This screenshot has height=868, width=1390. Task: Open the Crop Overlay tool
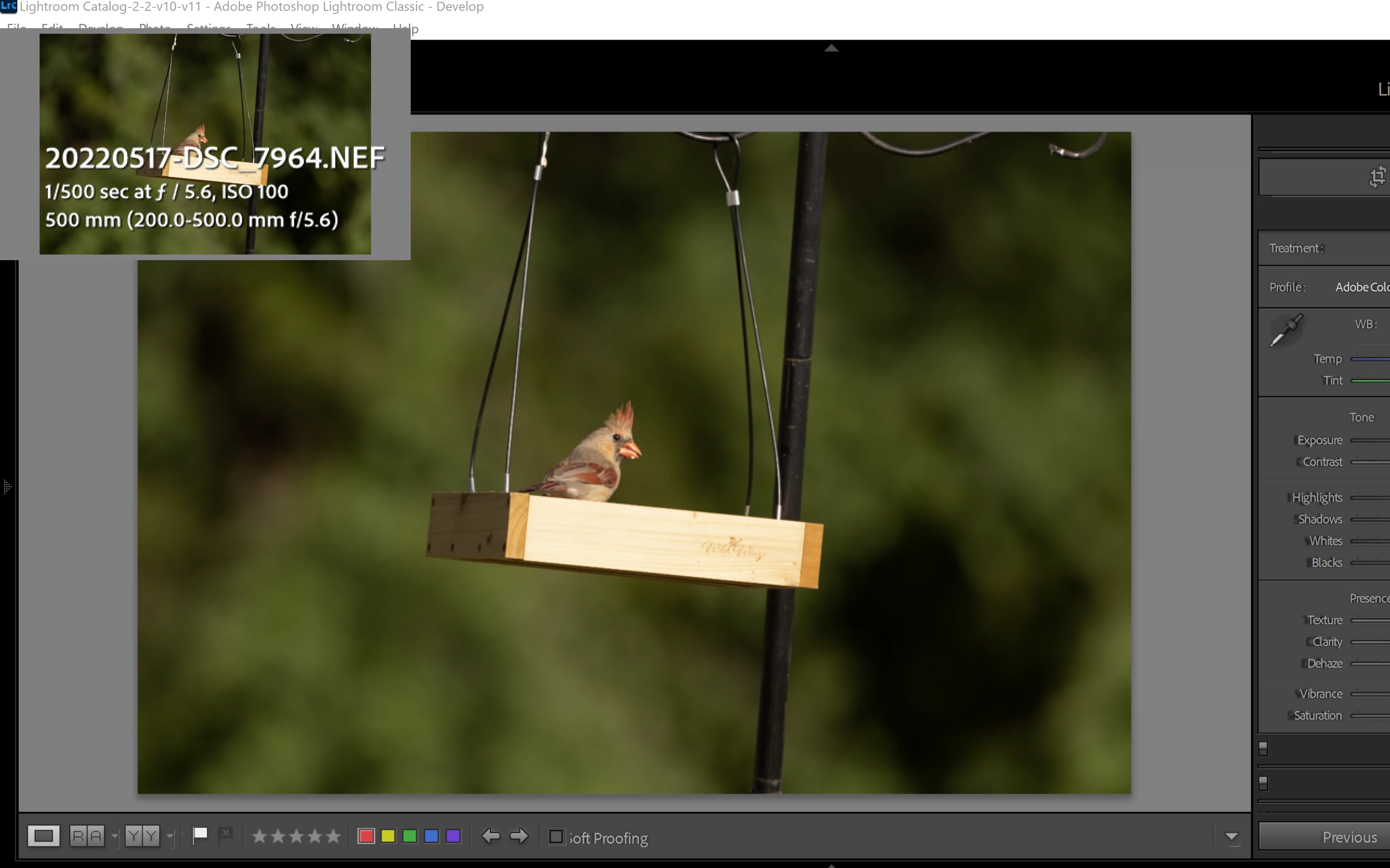point(1377,177)
